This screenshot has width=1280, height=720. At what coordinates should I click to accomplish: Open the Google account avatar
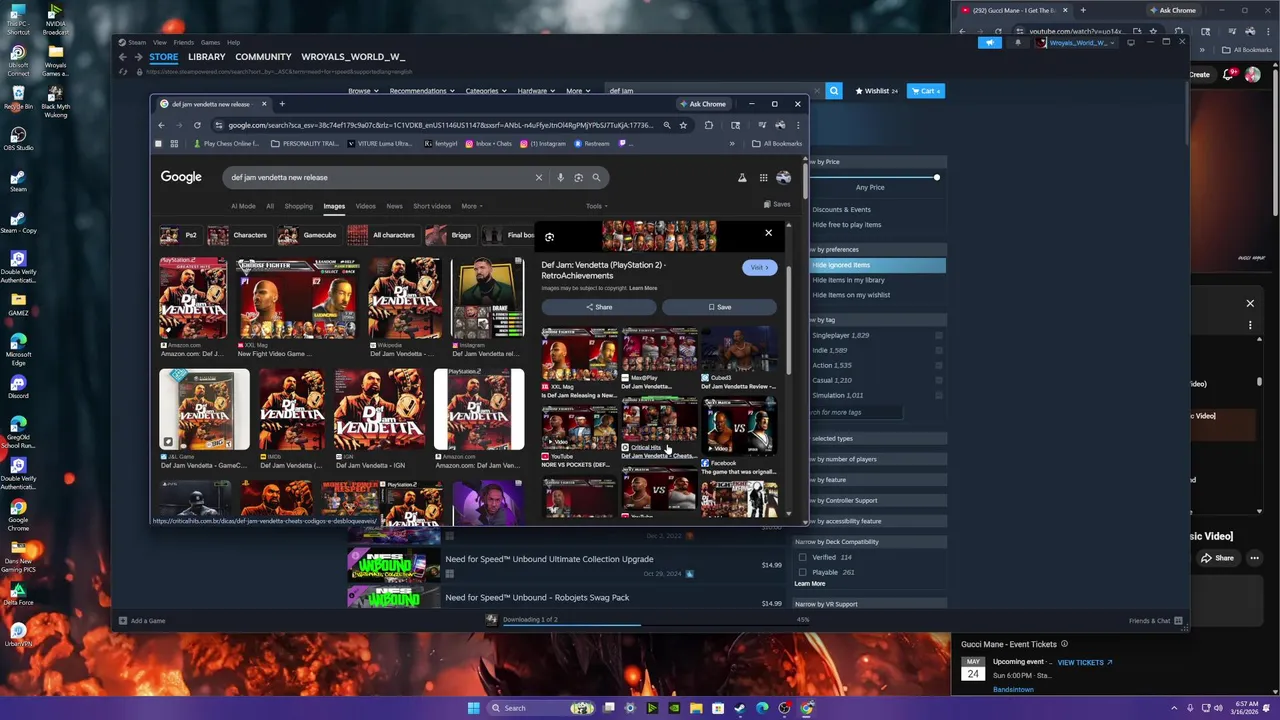783,177
